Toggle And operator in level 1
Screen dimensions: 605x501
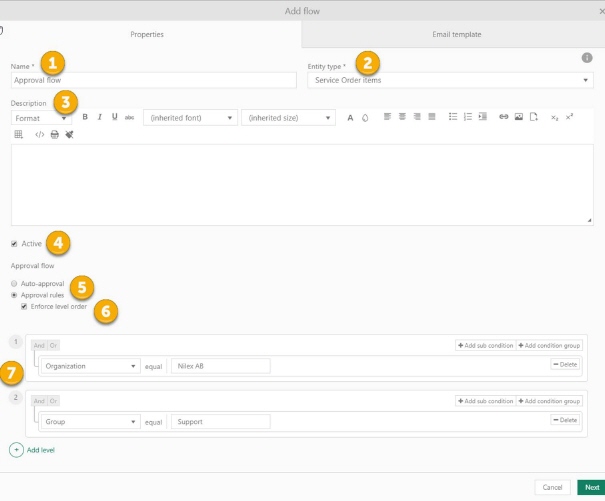coord(39,345)
